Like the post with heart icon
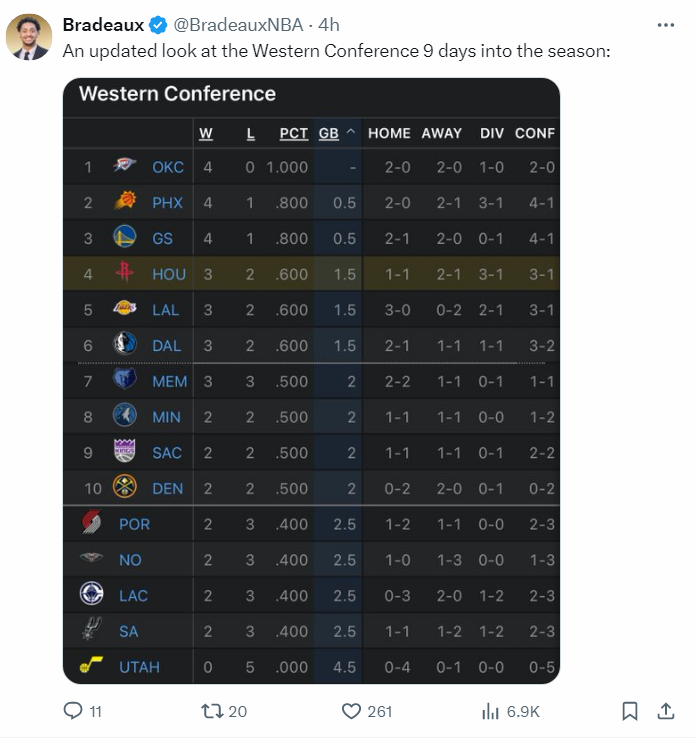The image size is (695, 738). [351, 711]
